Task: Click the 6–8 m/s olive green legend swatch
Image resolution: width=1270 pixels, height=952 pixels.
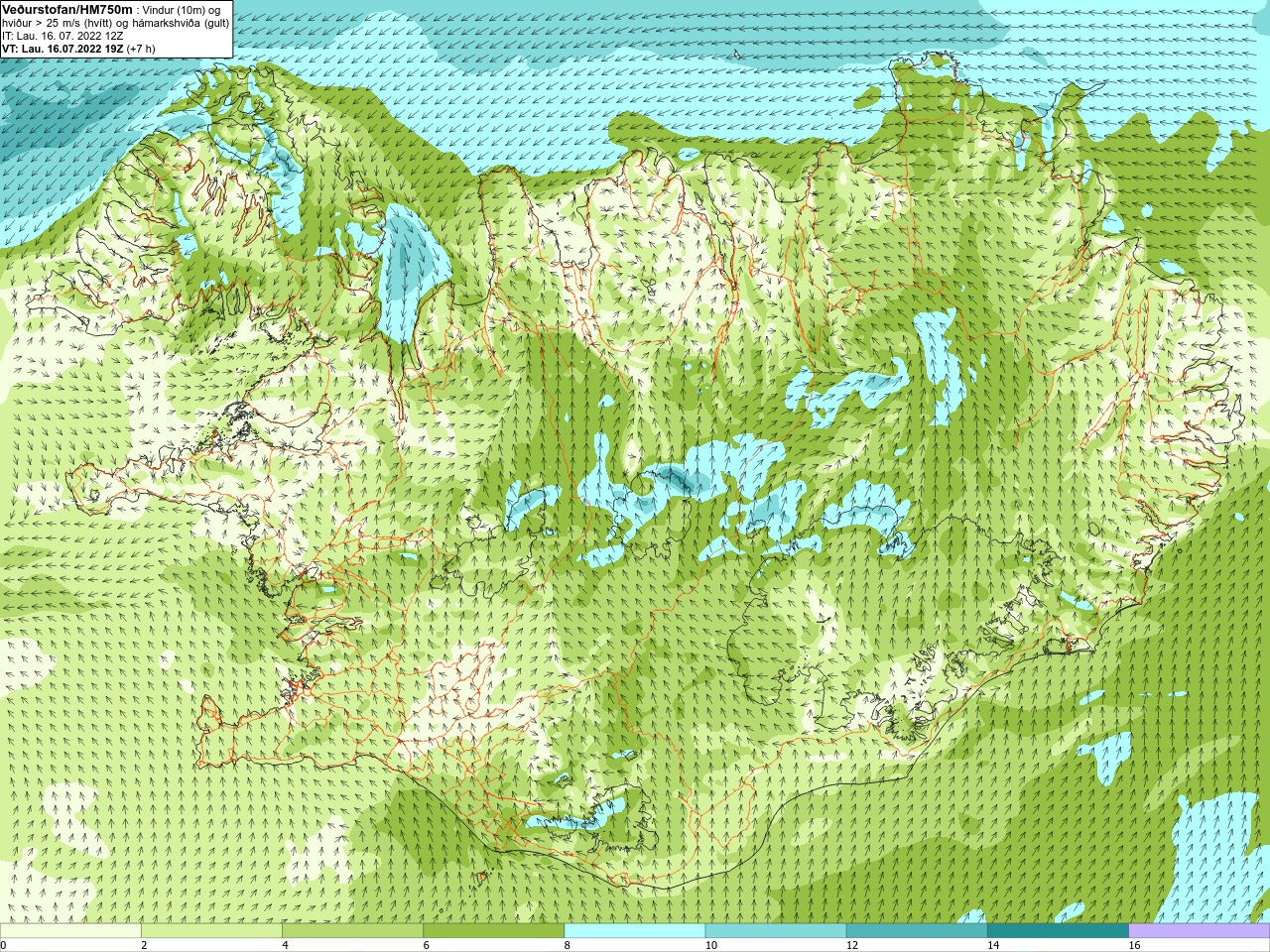Action: tap(494, 931)
